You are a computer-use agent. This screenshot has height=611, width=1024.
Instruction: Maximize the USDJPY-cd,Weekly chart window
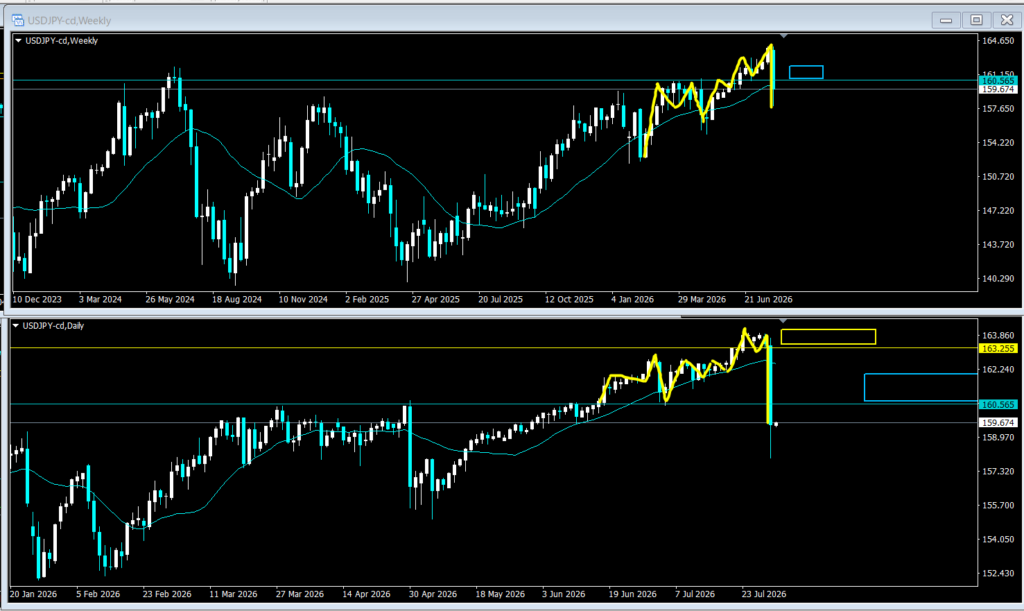tap(976, 20)
